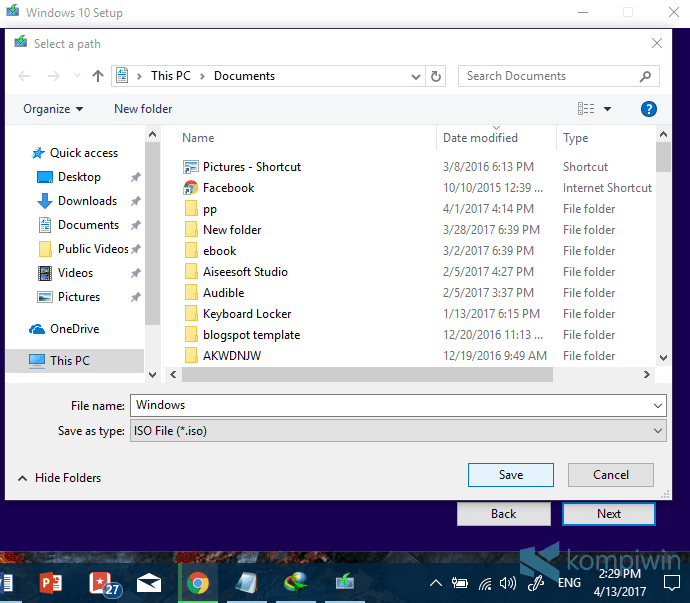Click horizontal scrollbar of file list

367,375
